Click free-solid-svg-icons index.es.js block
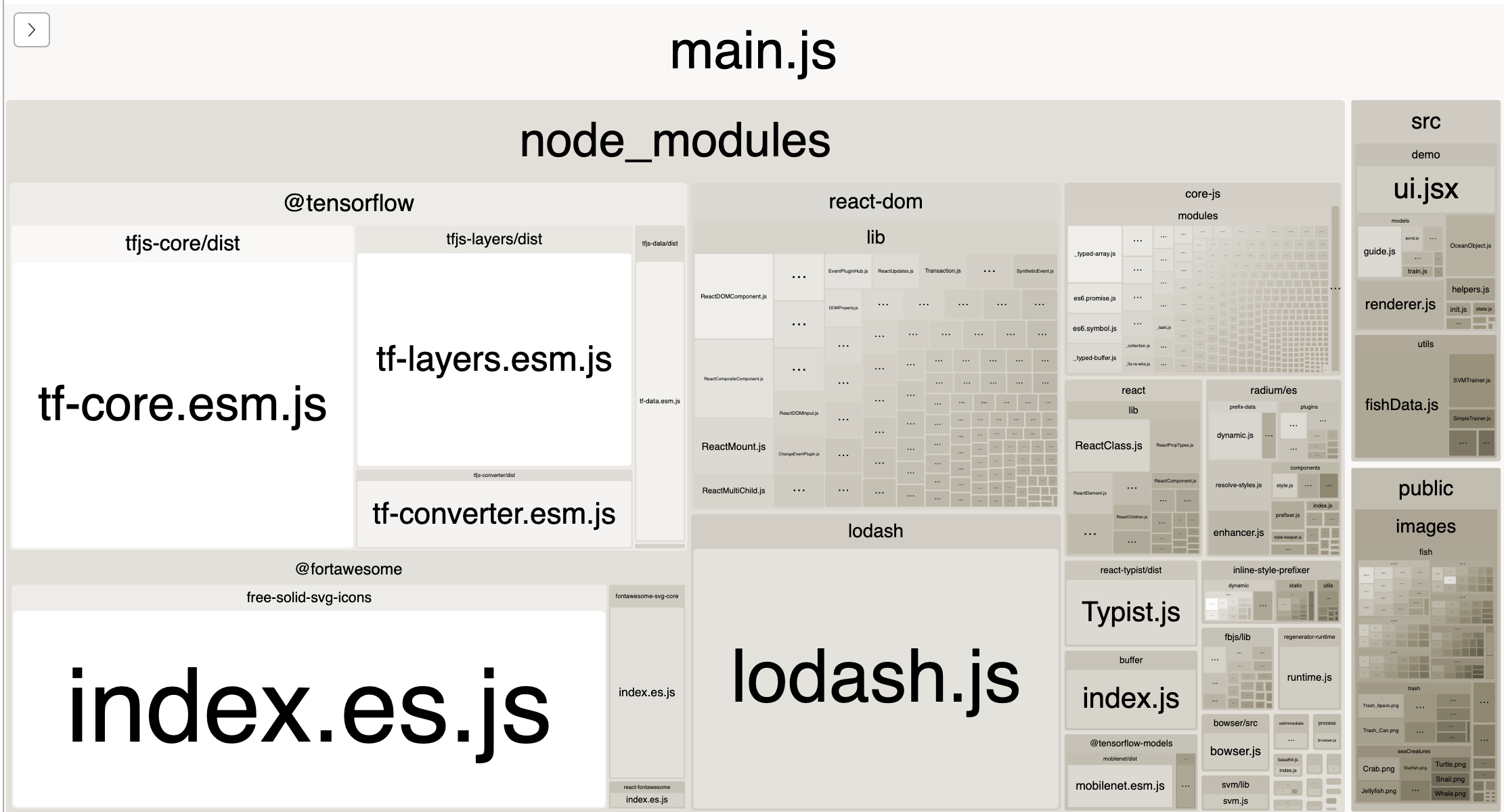The image size is (1504, 812). [x=309, y=708]
